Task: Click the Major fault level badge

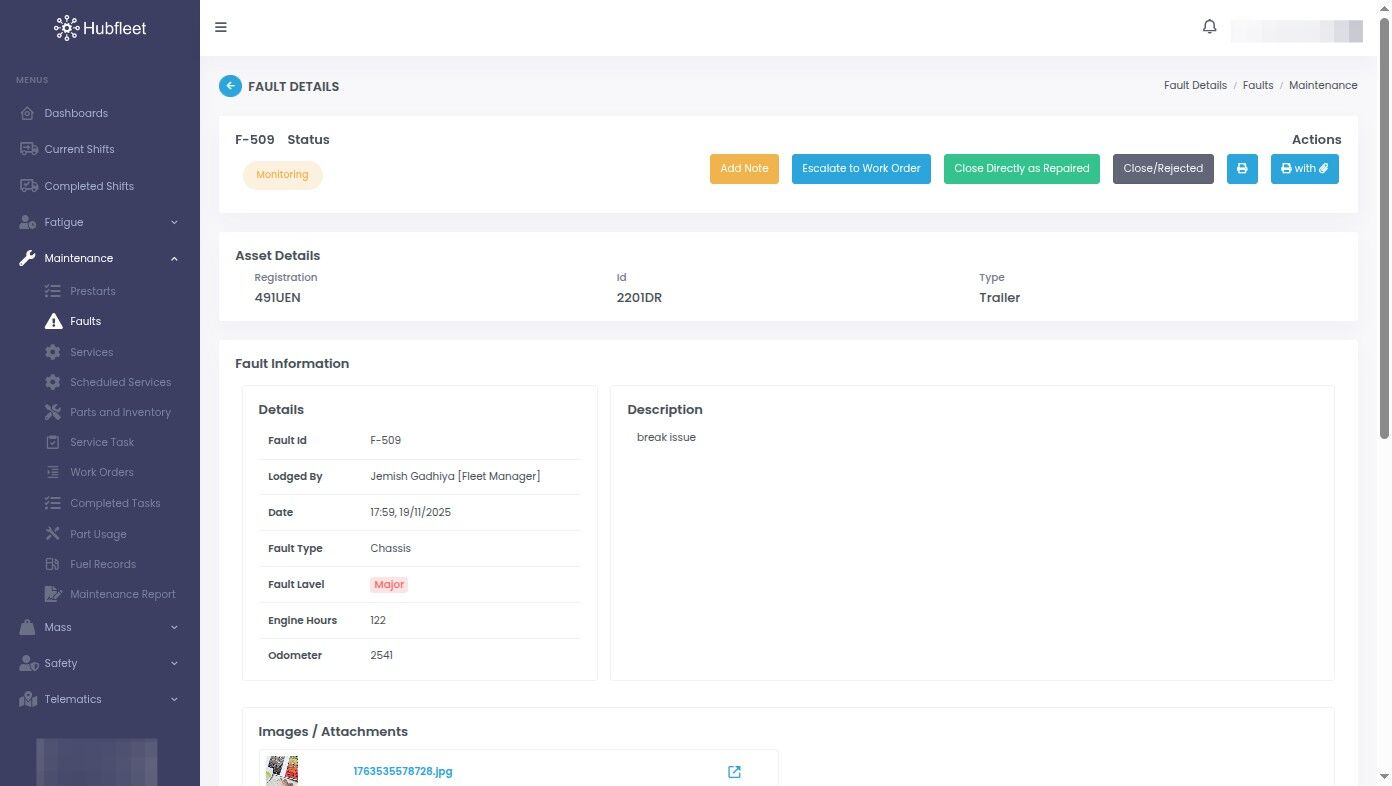Action: pos(389,584)
